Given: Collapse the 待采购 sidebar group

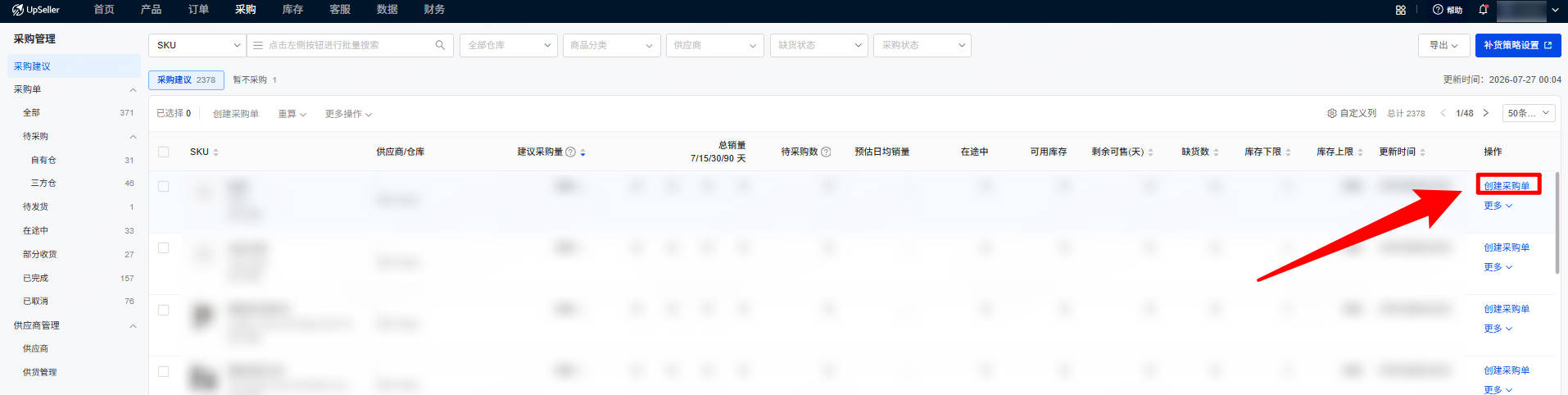Looking at the screenshot, I should (x=133, y=136).
